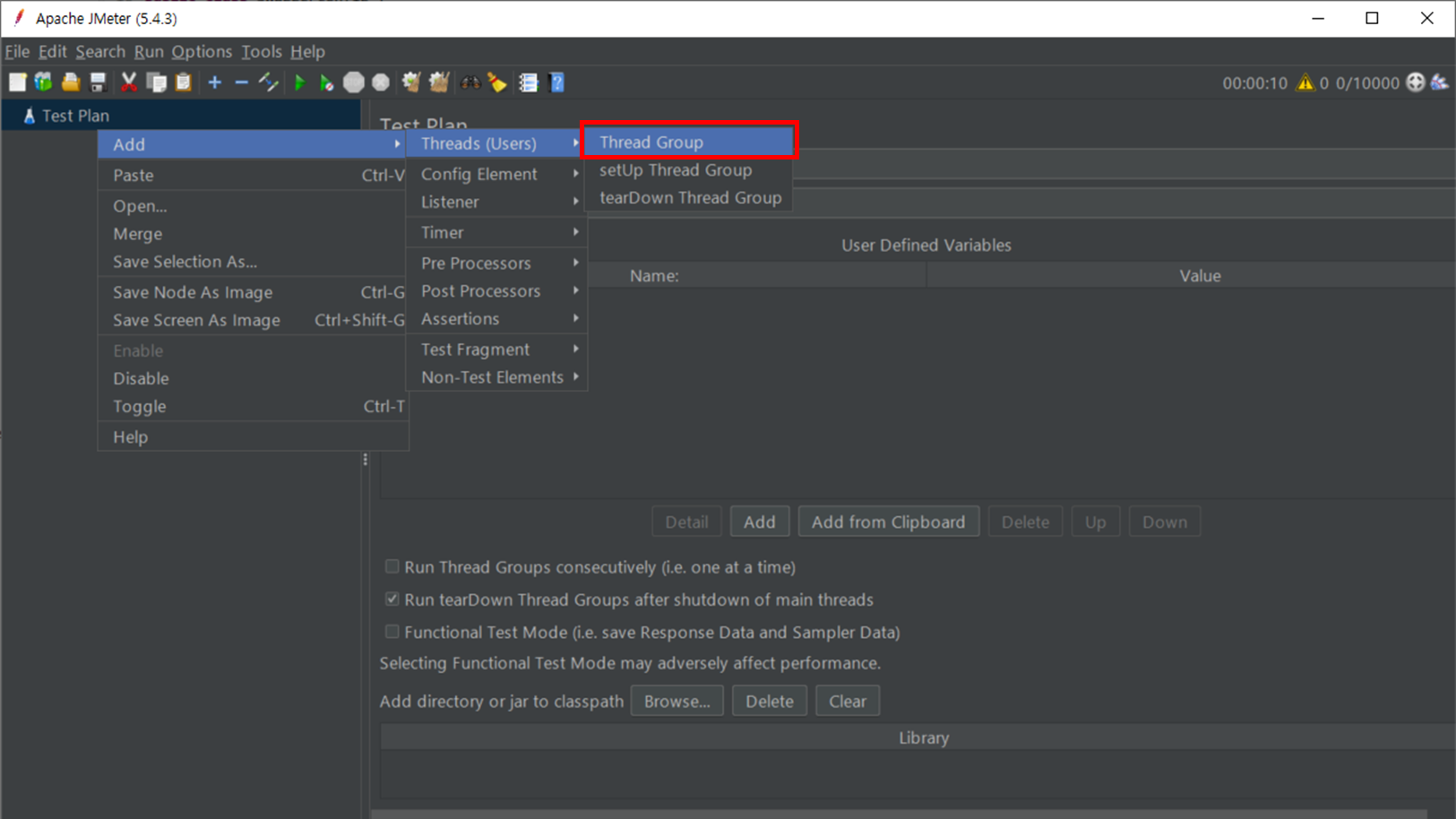Screen dimensions: 1456x819
Task: Expand Test Fragment submenu
Action: 496,349
